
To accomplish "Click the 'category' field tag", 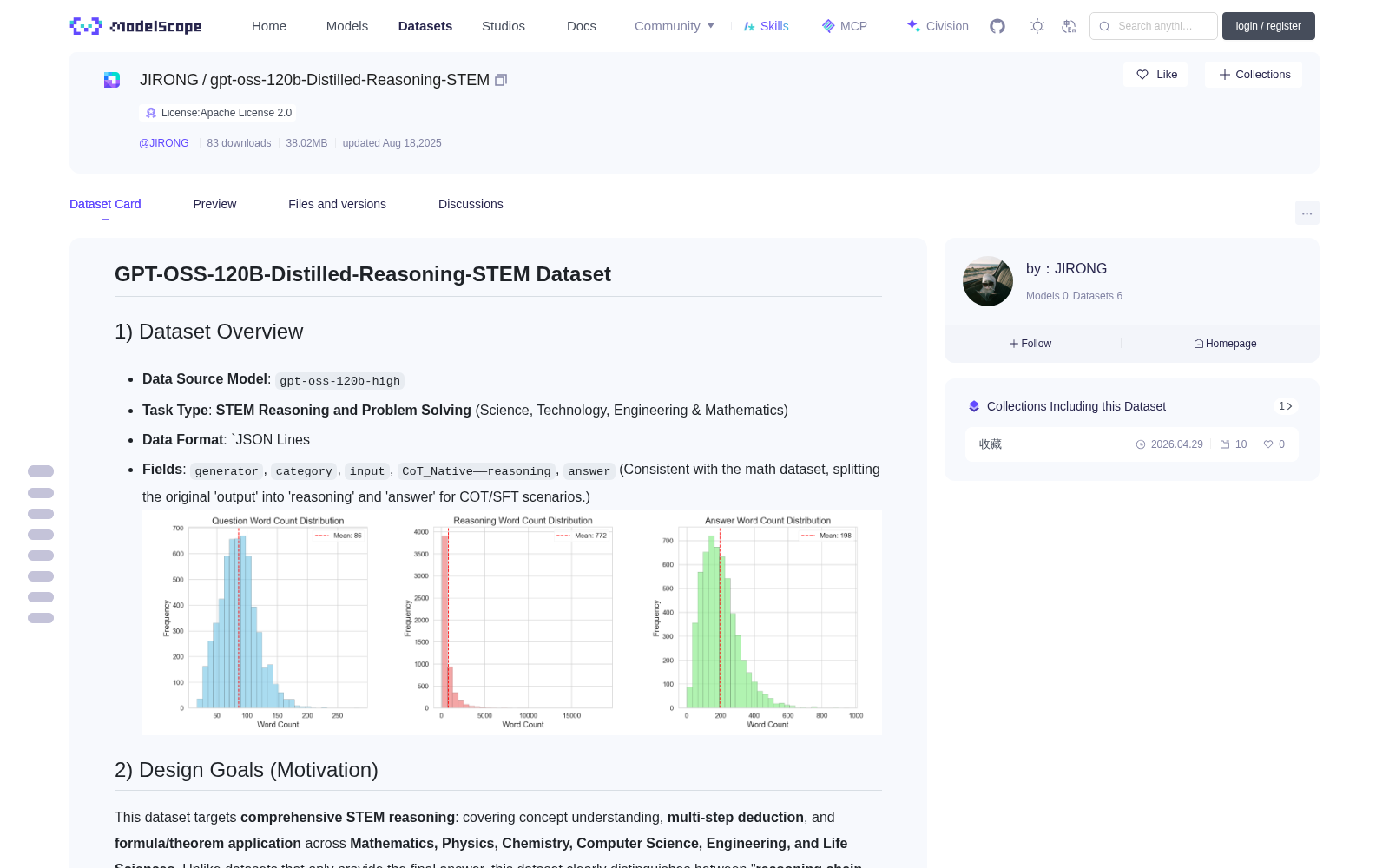I will point(304,471).
